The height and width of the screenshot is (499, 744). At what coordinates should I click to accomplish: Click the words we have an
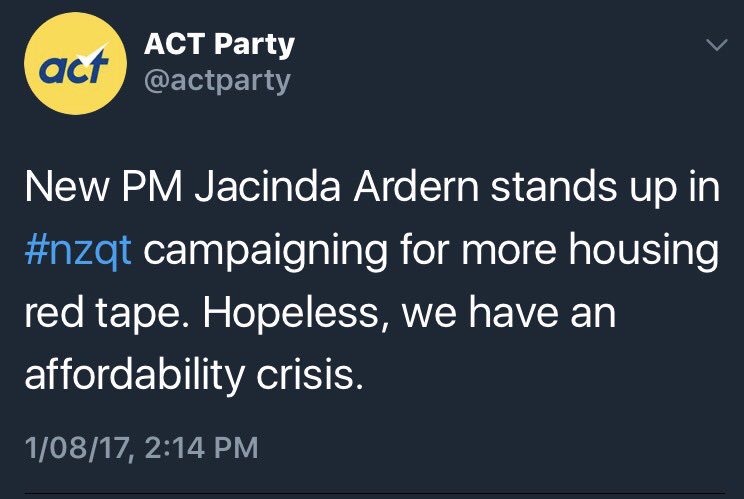(x=509, y=313)
